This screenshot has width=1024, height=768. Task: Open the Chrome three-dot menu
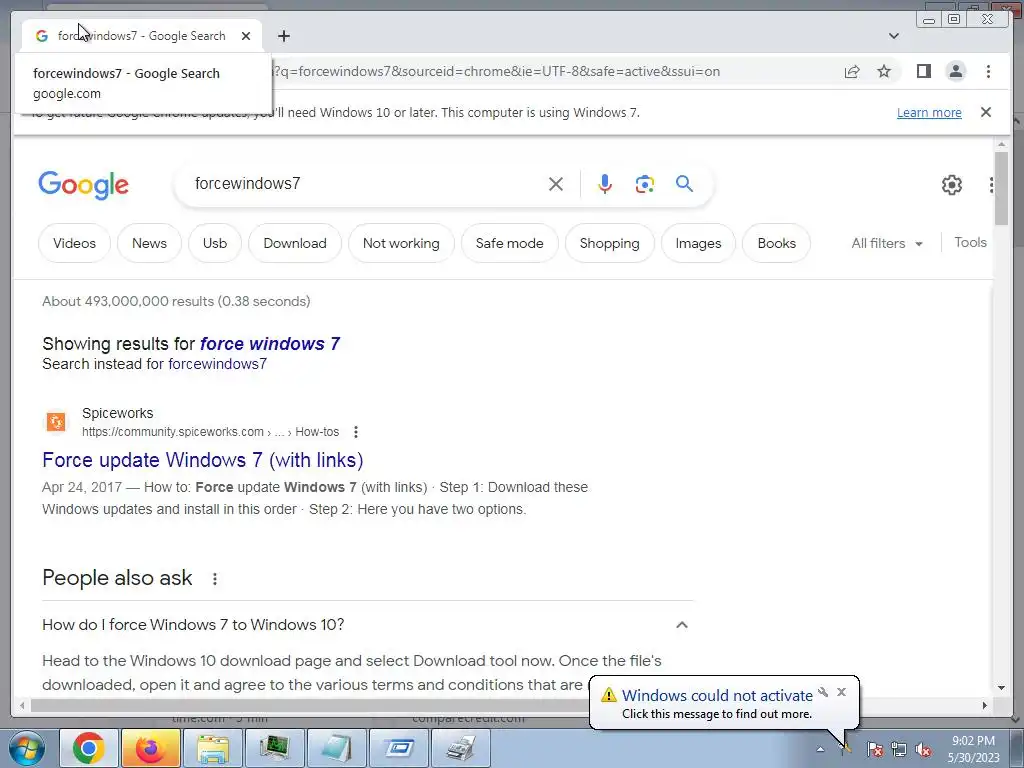pyautogui.click(x=988, y=71)
